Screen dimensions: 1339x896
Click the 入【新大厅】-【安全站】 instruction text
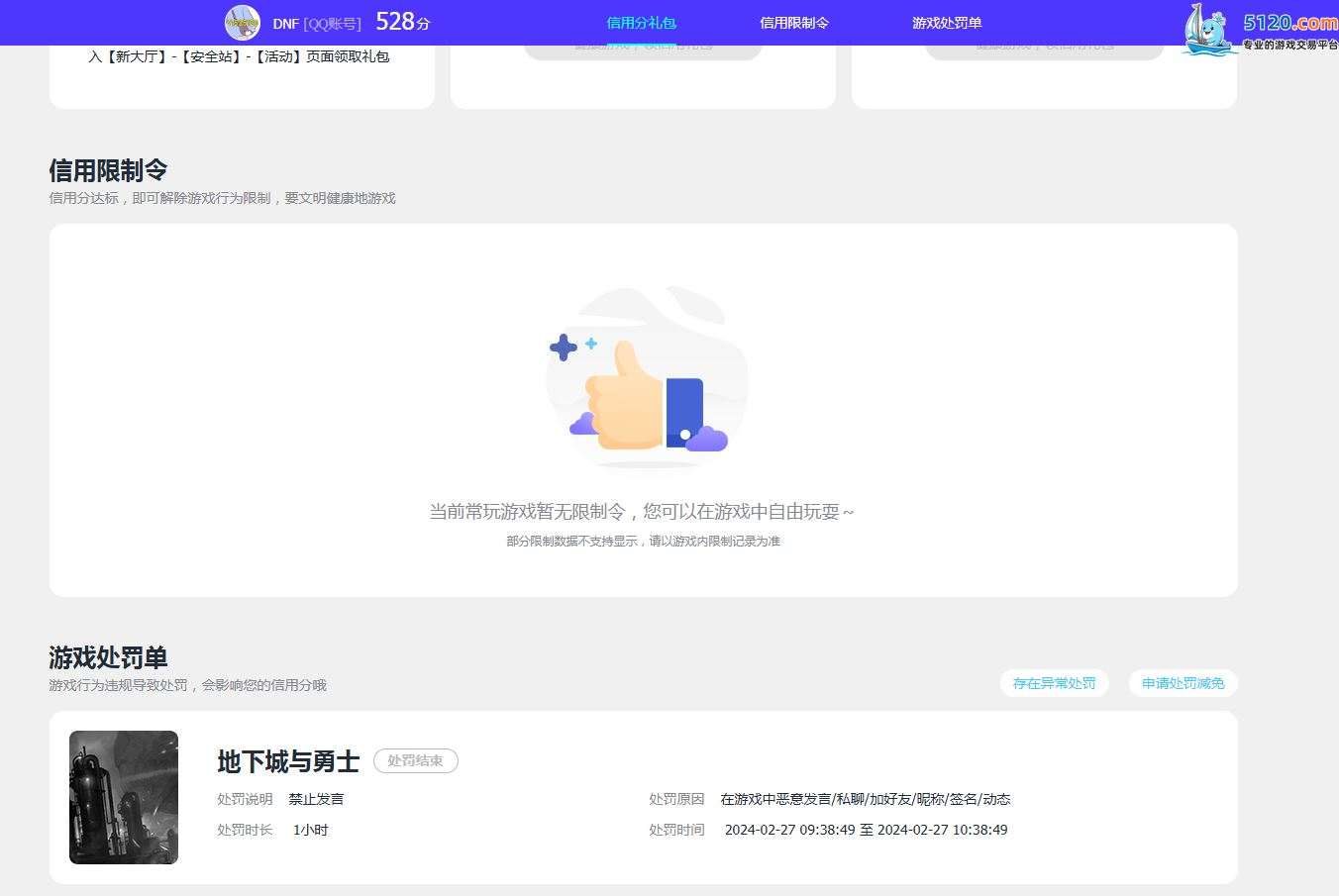tap(239, 56)
